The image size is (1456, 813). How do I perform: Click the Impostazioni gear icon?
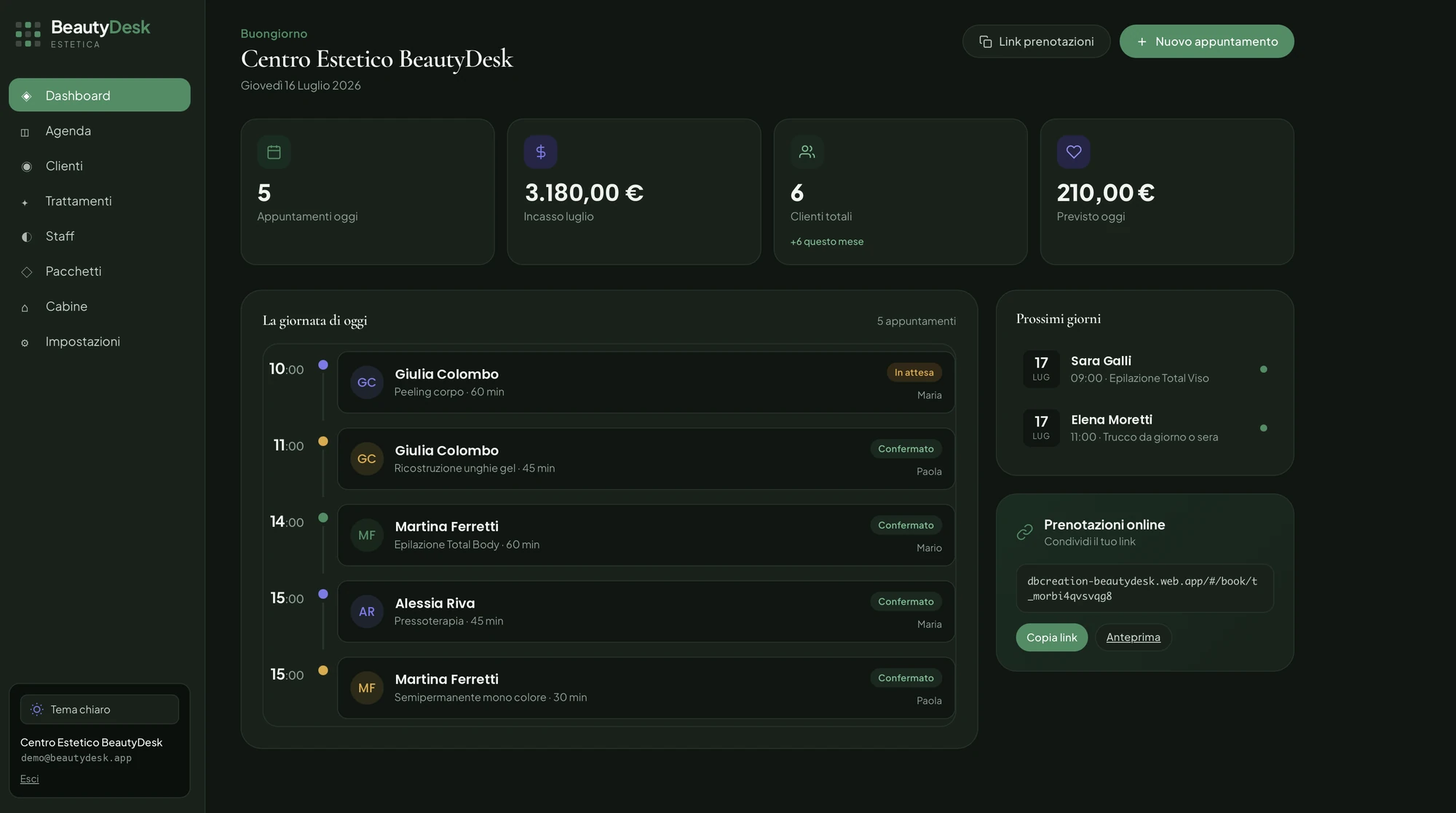(25, 343)
